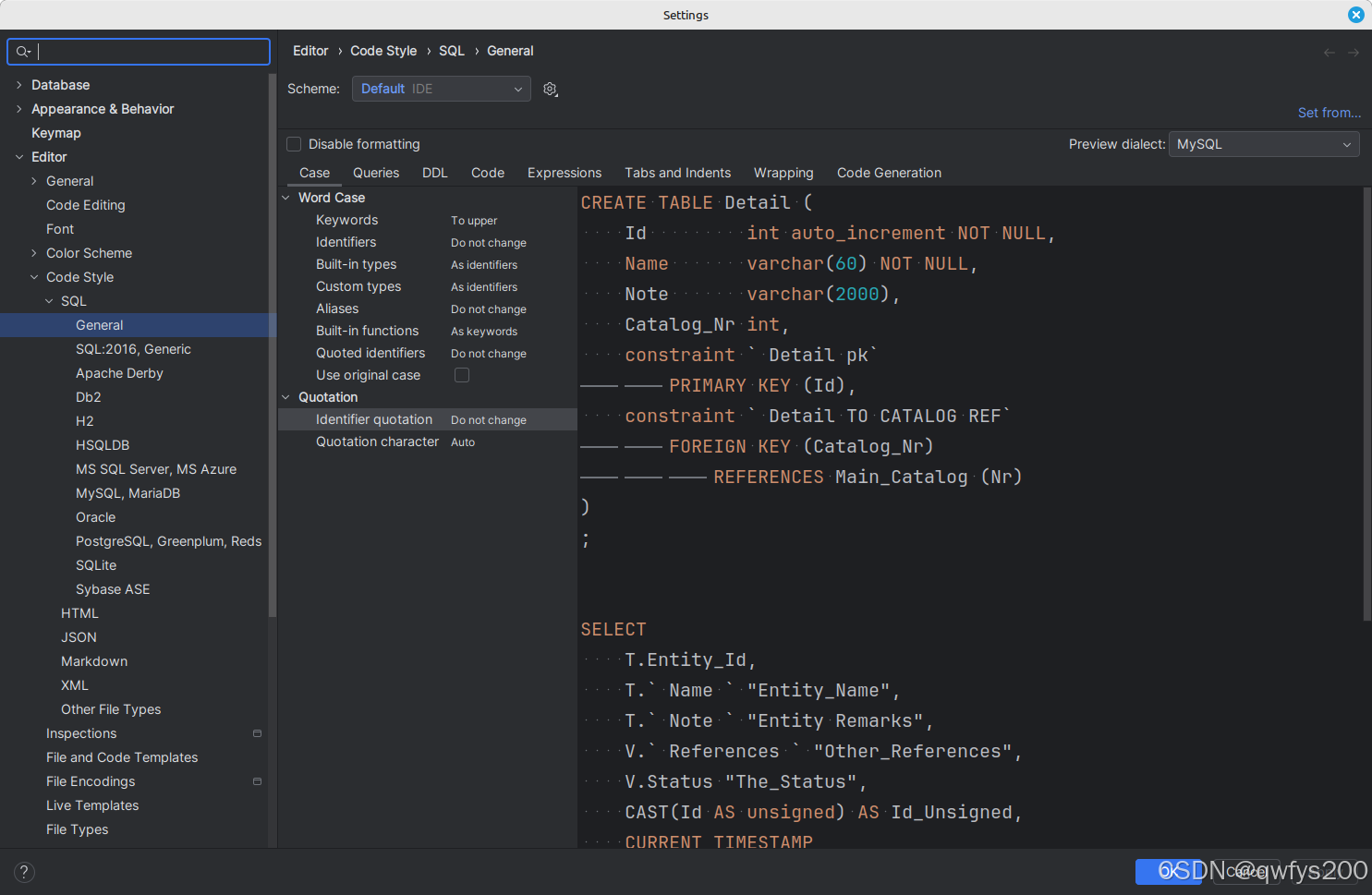
Task: Click the forward navigation arrow
Action: click(1354, 53)
